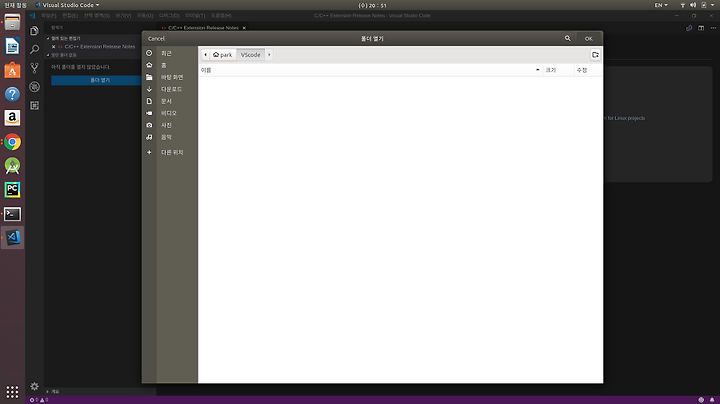The width and height of the screenshot is (720, 404).
Task: Open the Selection (선택 영역) menu in VS Code
Action: [96, 16]
